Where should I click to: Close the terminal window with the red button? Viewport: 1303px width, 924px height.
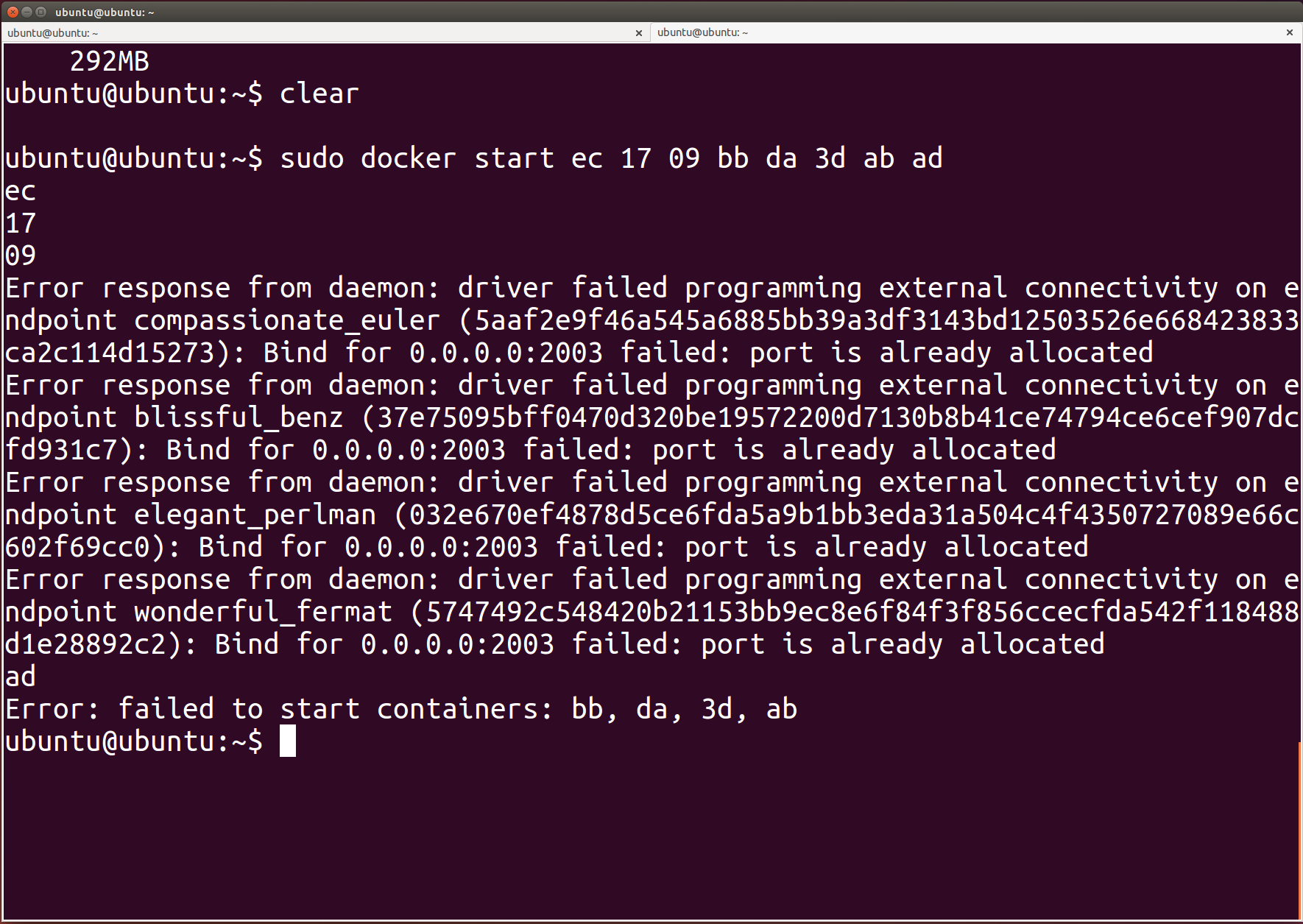pos(13,12)
